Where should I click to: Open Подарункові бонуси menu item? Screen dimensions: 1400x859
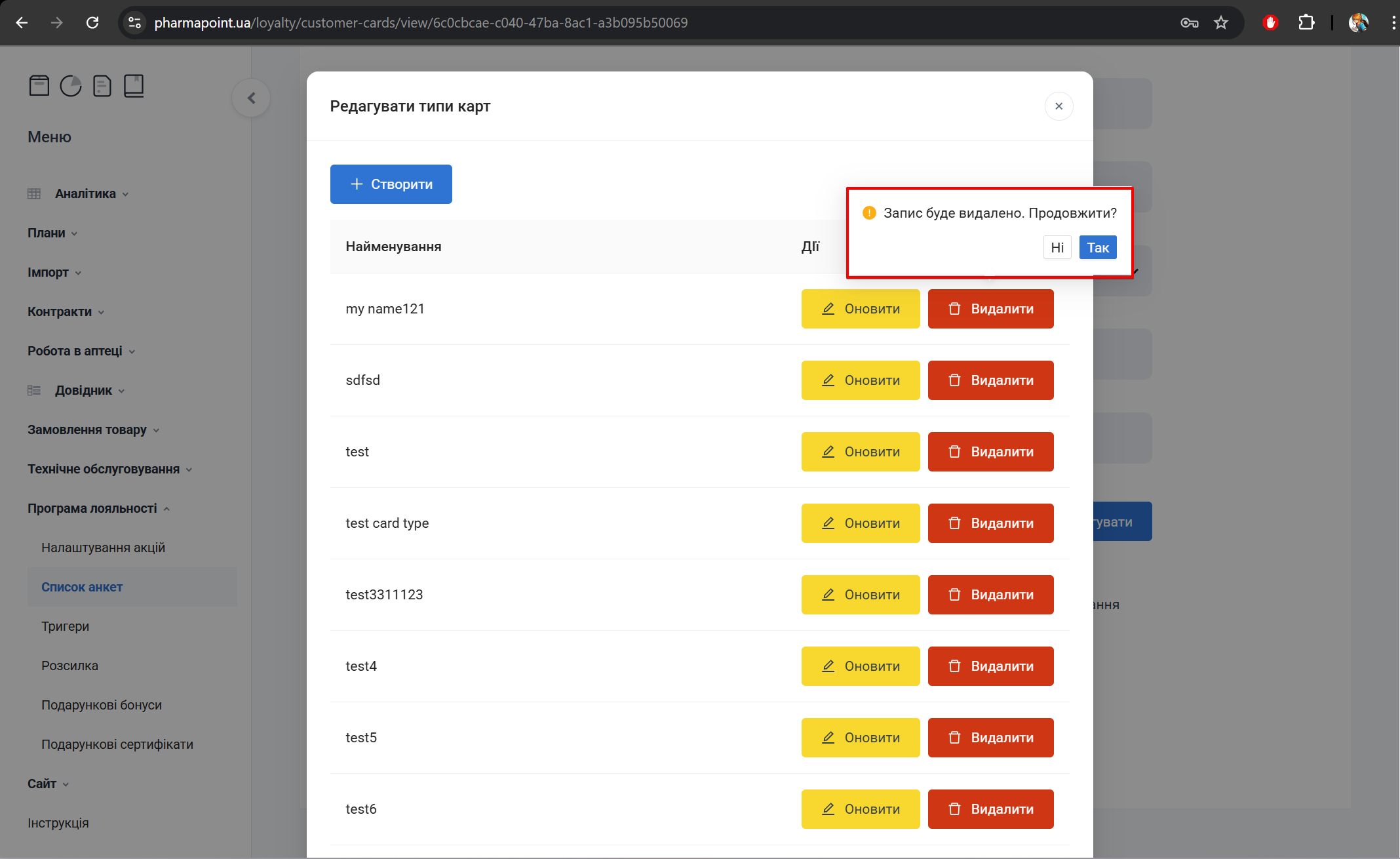pyautogui.click(x=102, y=705)
